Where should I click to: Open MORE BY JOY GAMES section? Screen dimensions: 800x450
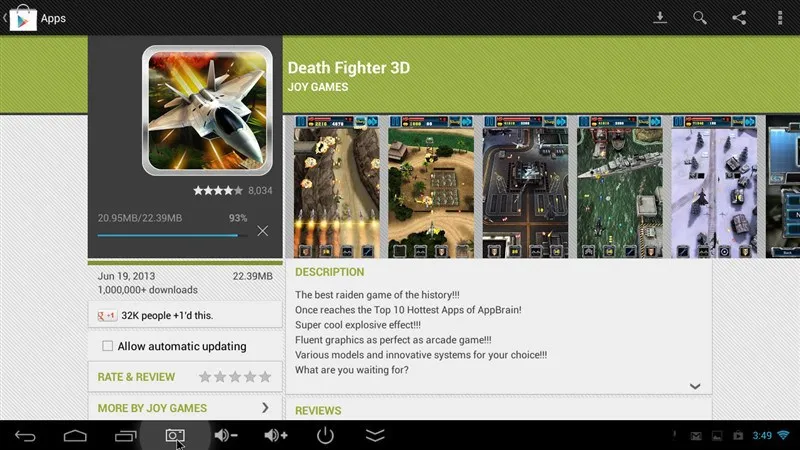click(185, 408)
